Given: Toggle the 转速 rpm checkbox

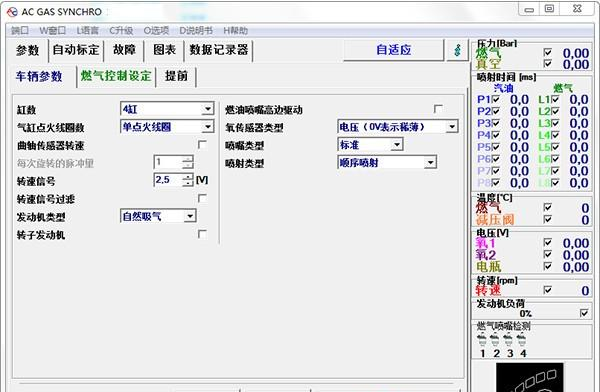Looking at the screenshot, I should point(548,290).
